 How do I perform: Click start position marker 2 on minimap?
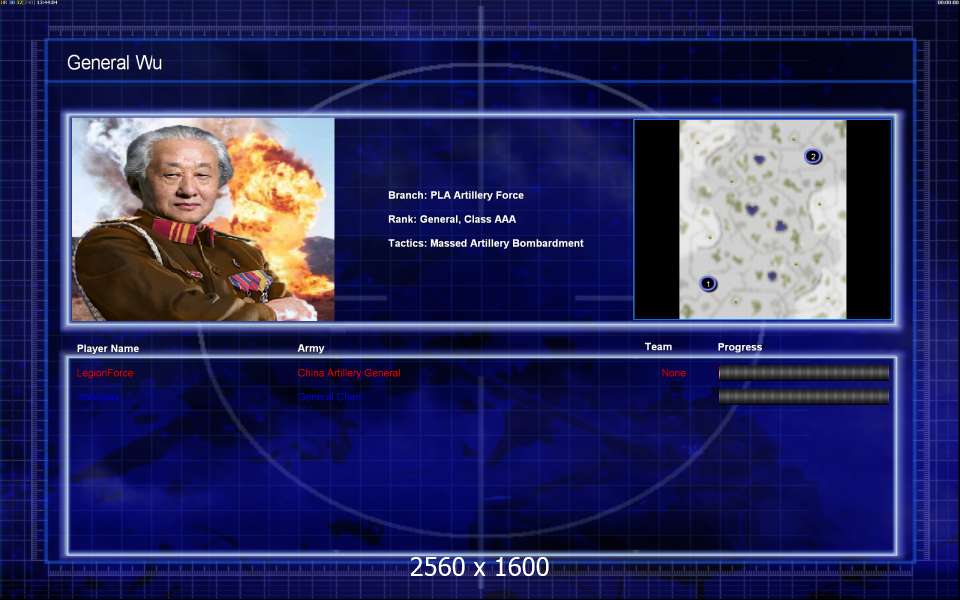813,156
